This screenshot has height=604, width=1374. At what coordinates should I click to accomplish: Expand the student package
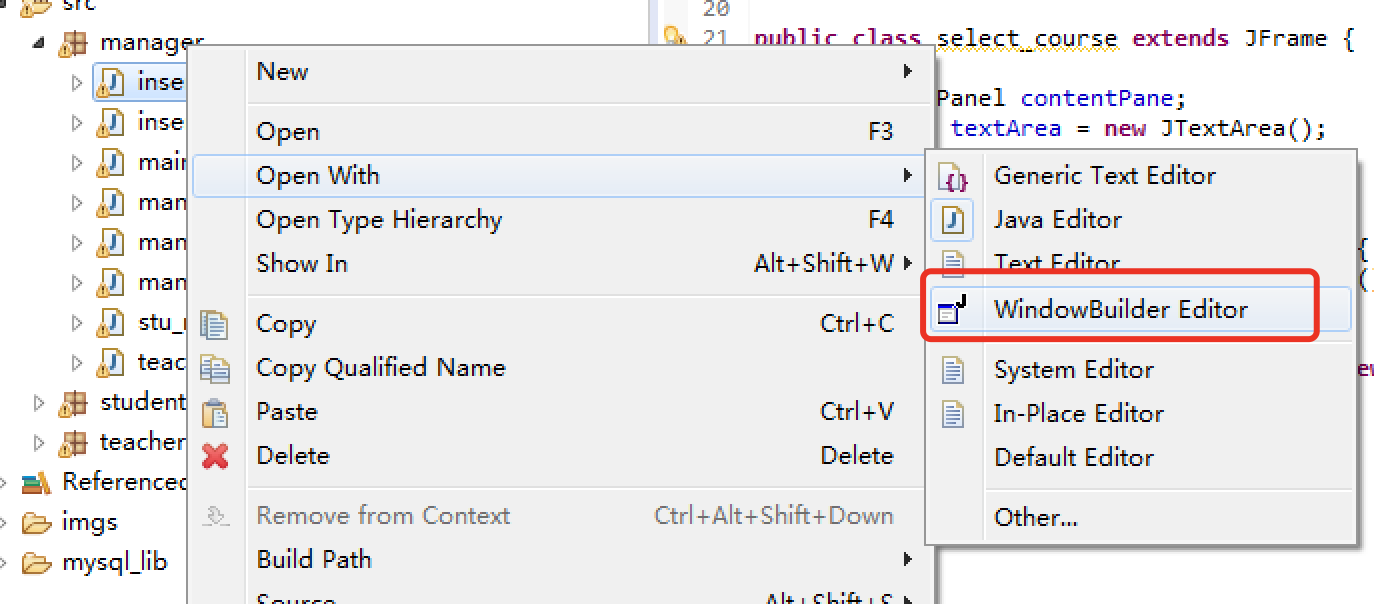click(40, 403)
